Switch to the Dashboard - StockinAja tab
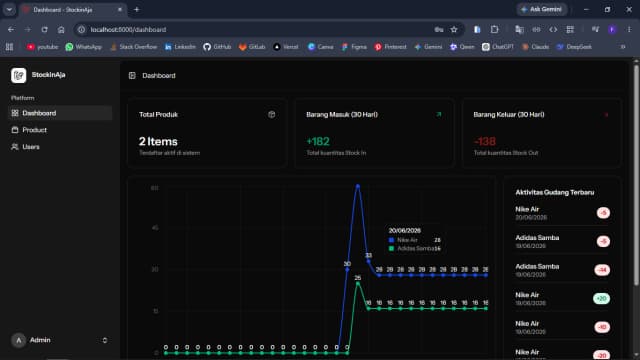Viewport: 640px width, 360px height. [x=73, y=9]
